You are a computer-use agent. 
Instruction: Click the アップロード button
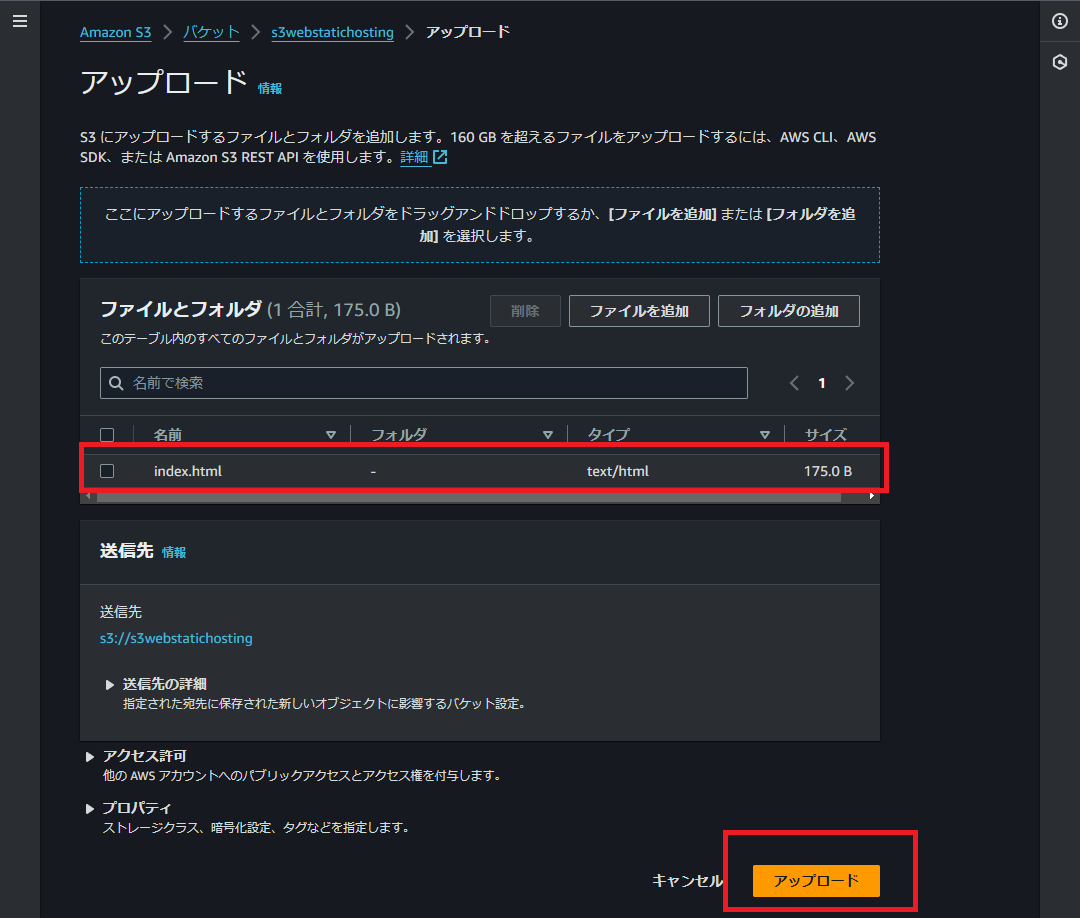[x=816, y=881]
